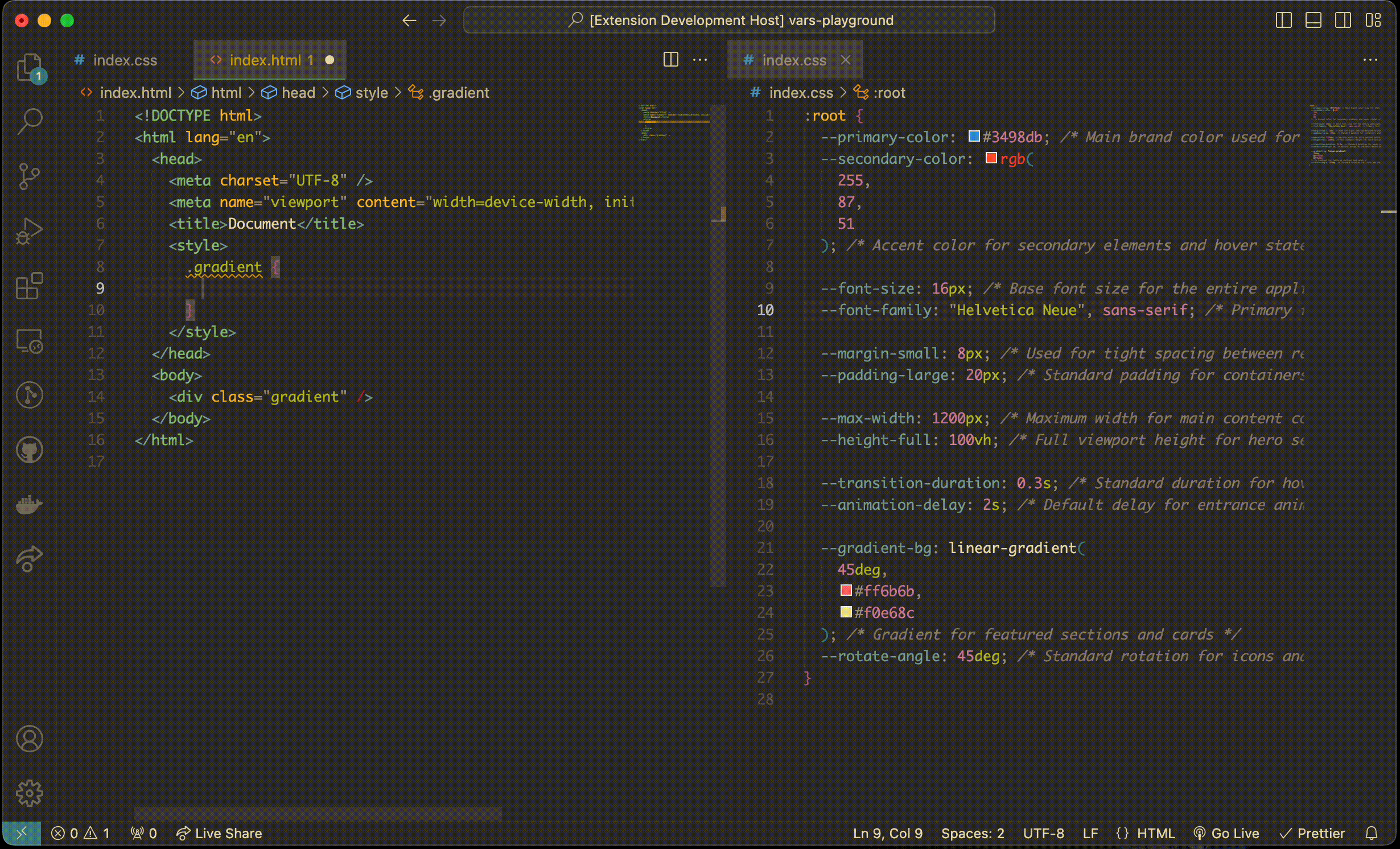Open ':root' breadcrumb dropdown in index.css
This screenshot has height=849, width=1400.
click(x=888, y=93)
